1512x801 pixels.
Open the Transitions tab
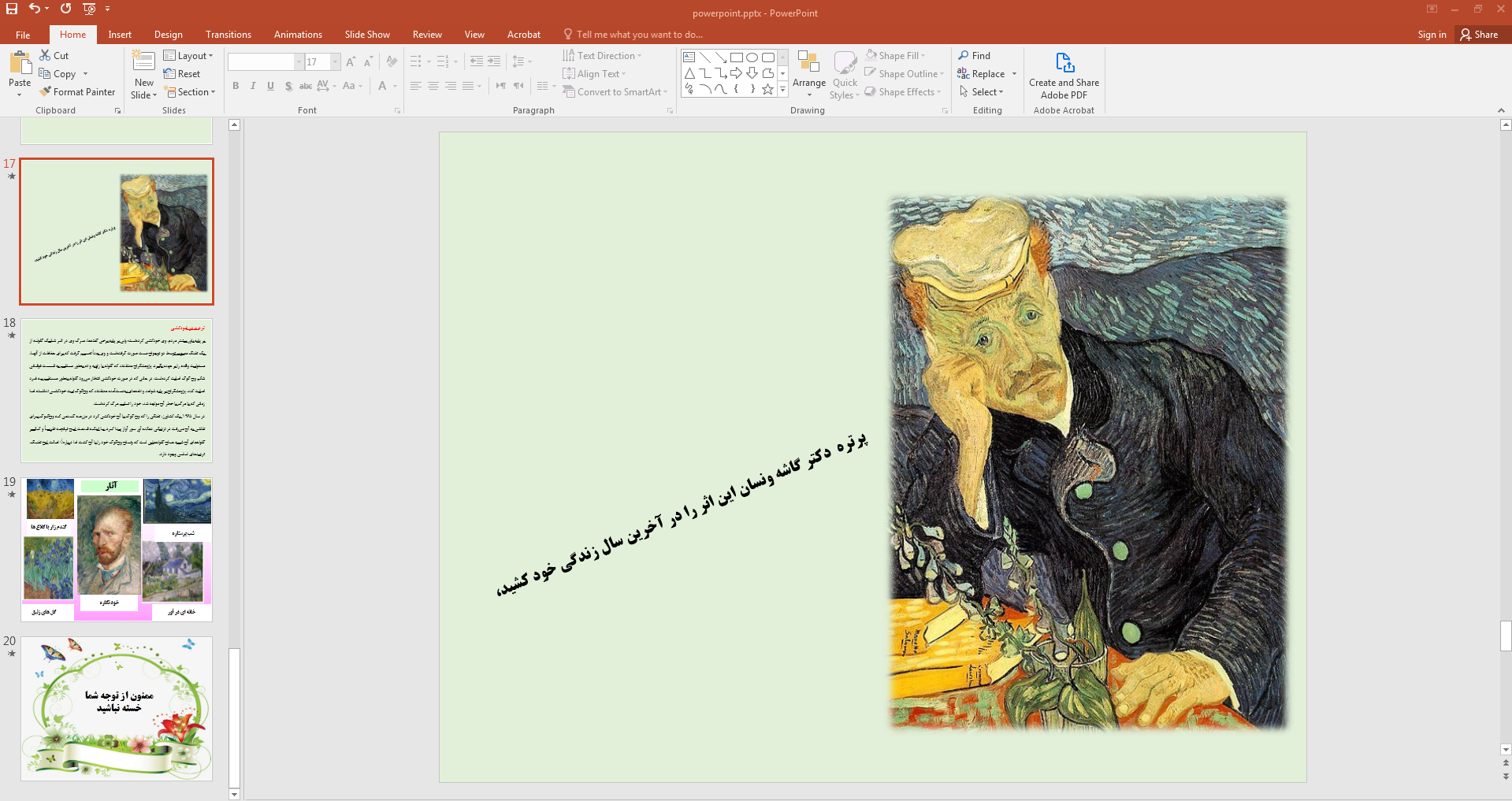pos(228,35)
